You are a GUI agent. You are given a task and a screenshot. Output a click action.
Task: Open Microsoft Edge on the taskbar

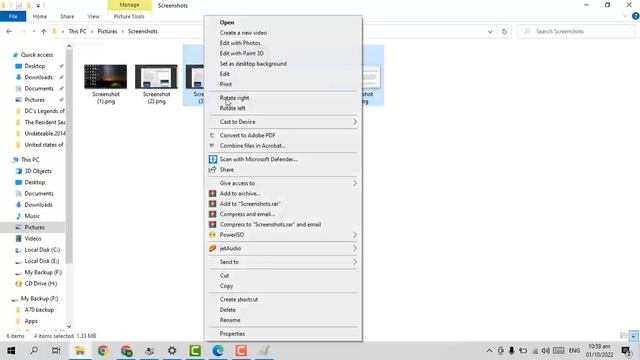[x=218, y=351]
